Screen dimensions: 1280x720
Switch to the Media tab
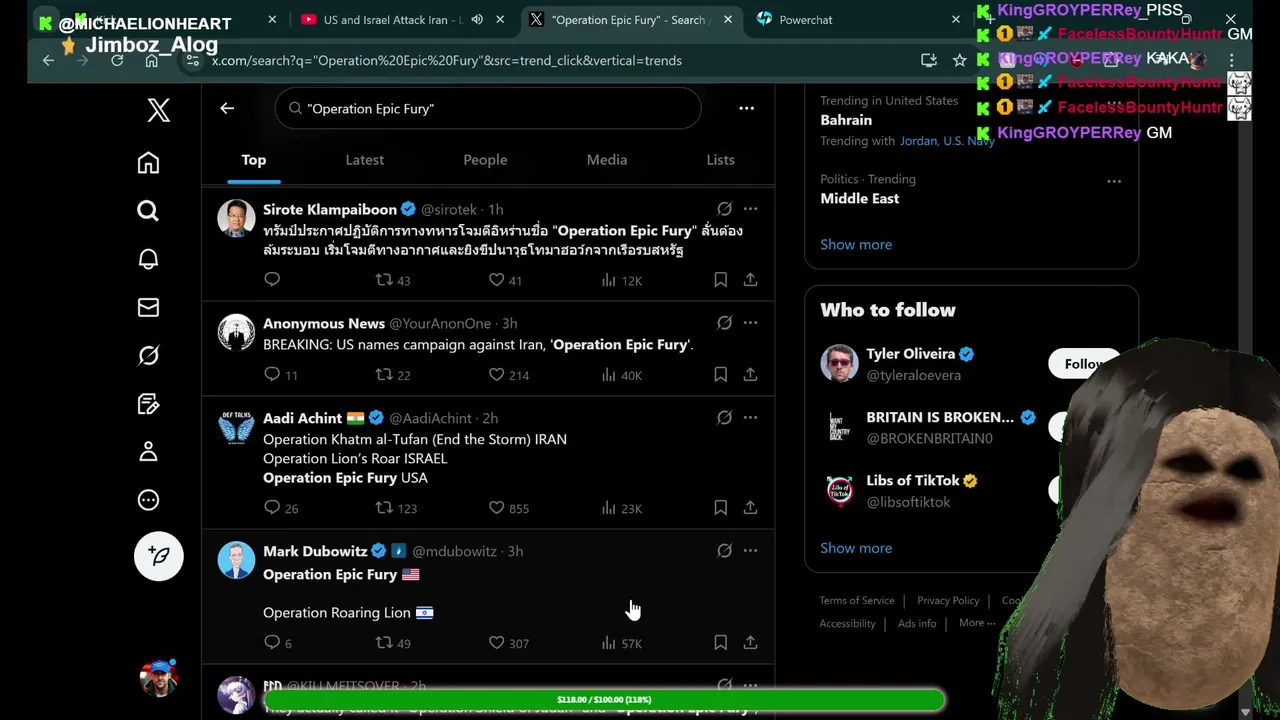(607, 160)
